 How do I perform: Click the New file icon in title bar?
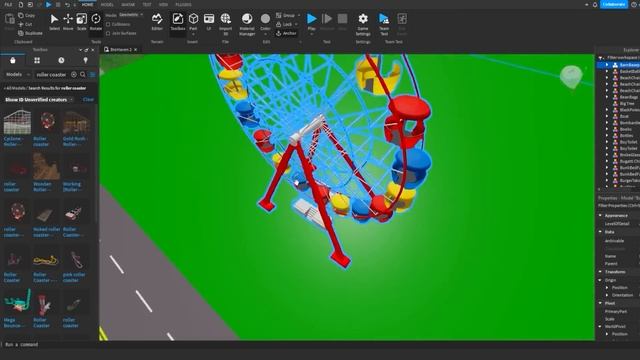tap(20, 5)
